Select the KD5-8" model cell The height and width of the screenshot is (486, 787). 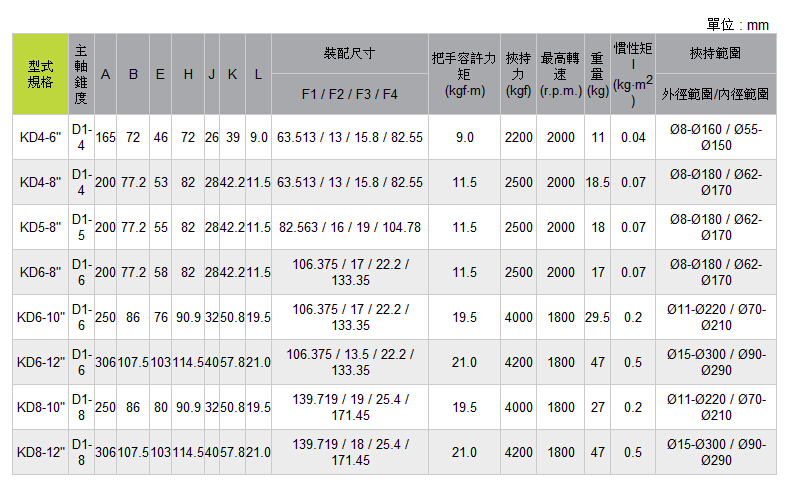click(x=40, y=227)
